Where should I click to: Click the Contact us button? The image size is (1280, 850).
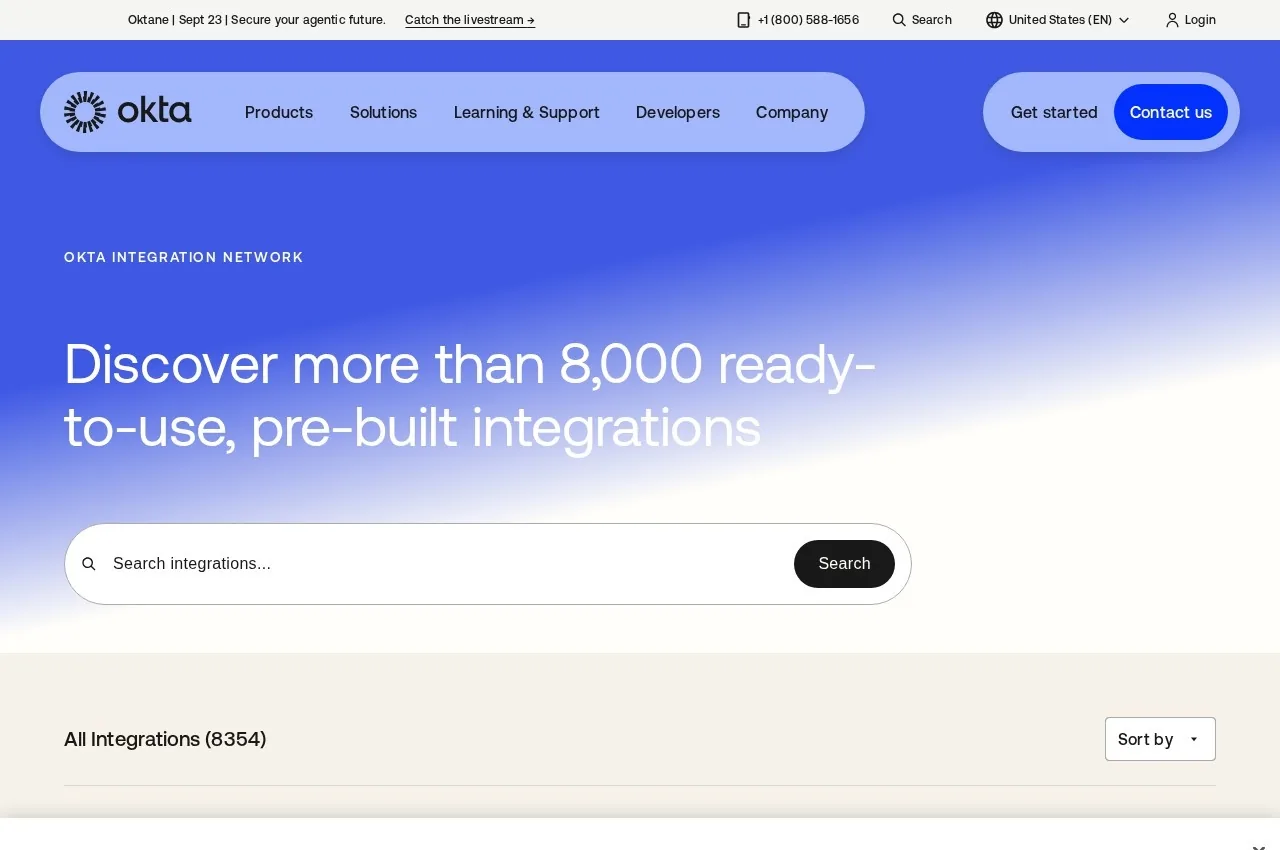tap(1171, 112)
